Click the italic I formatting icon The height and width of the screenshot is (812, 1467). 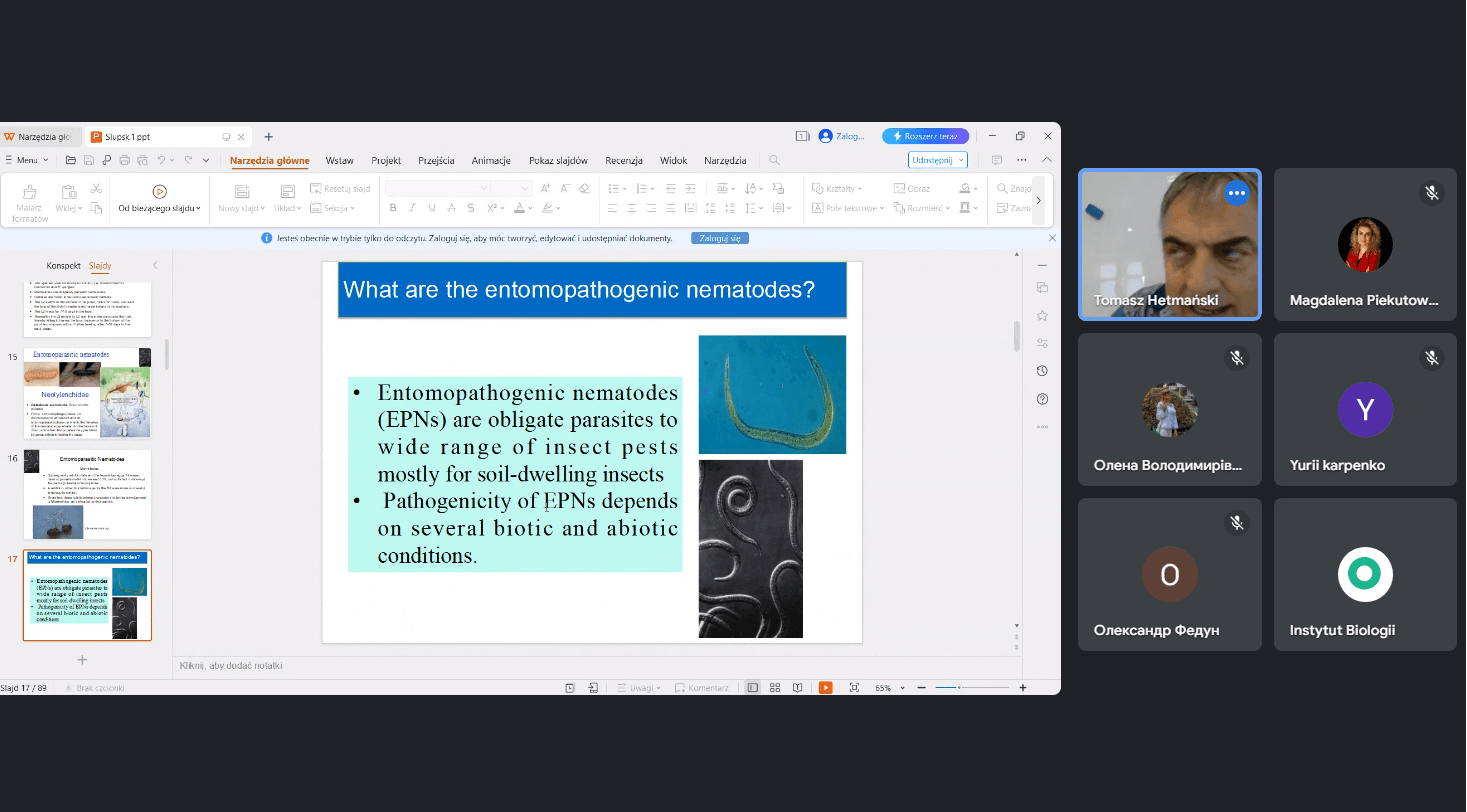[413, 208]
